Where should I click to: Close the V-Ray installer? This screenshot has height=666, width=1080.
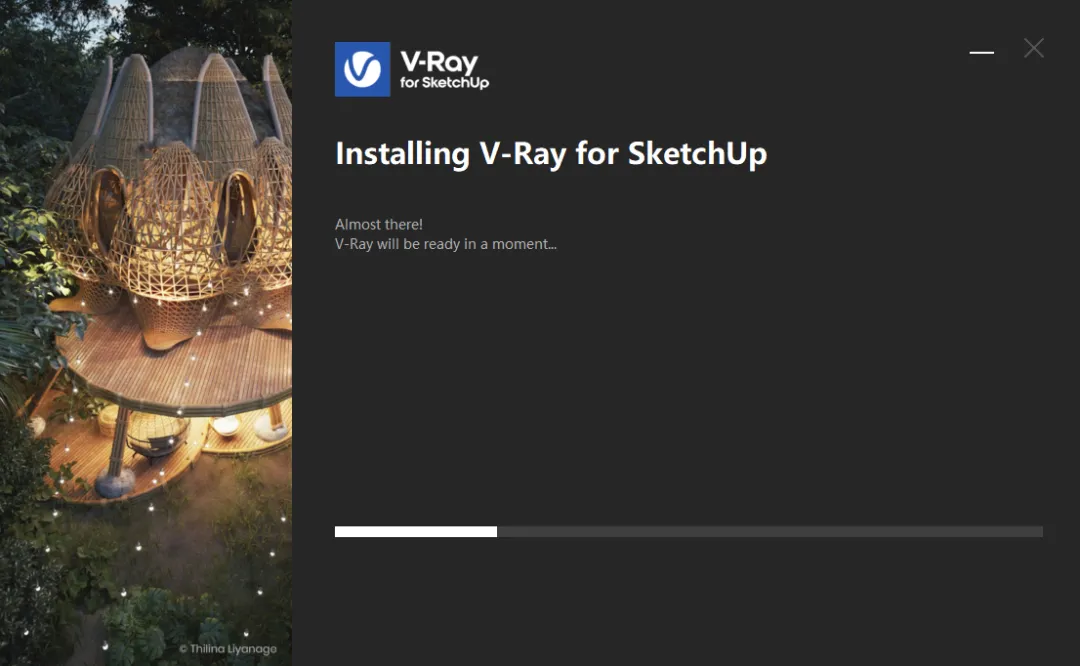tap(1033, 48)
